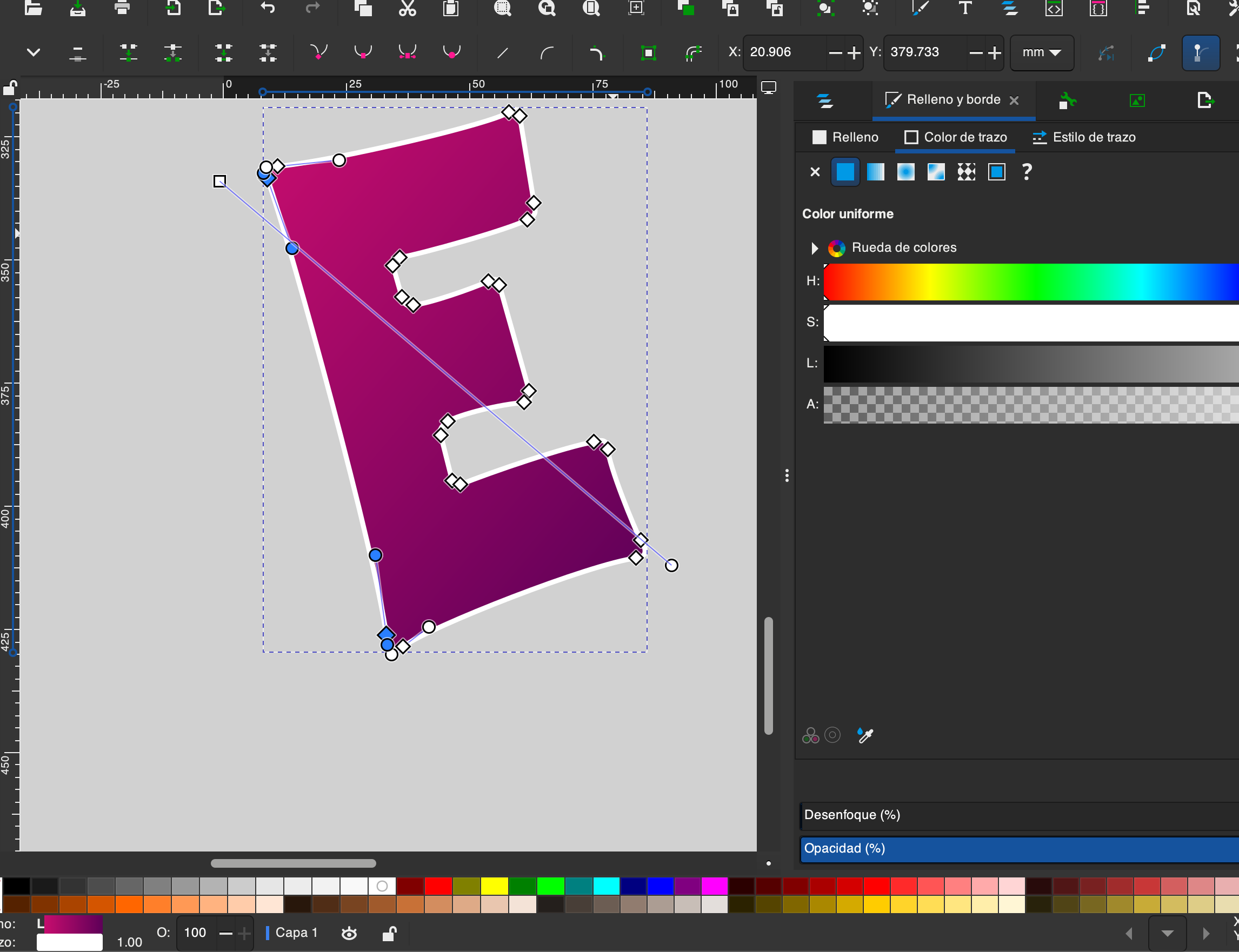The width and height of the screenshot is (1239, 952).
Task: Open the Capa 1 layer selector
Action: tap(292, 933)
